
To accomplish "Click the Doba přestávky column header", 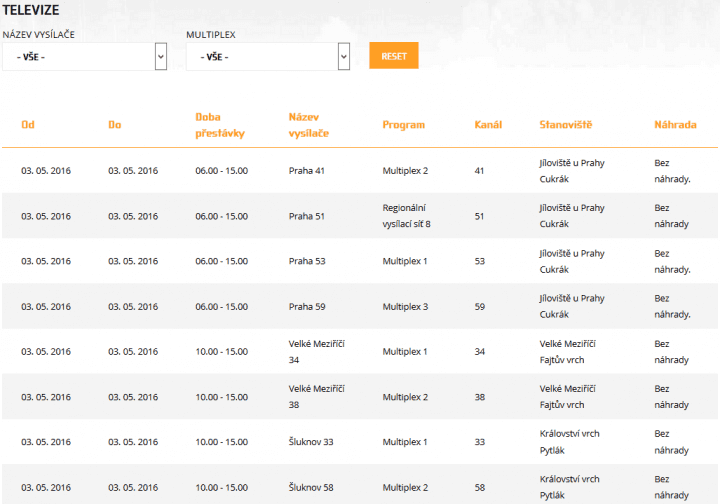I will (x=220, y=125).
